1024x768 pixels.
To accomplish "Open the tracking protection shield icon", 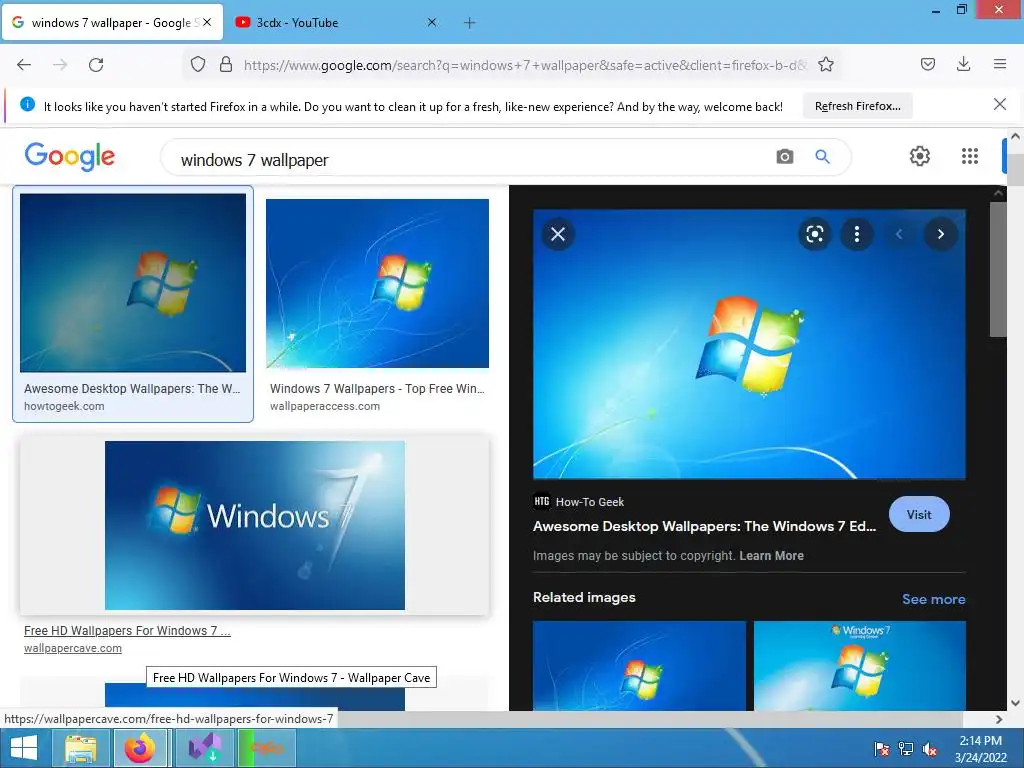I will pyautogui.click(x=198, y=65).
